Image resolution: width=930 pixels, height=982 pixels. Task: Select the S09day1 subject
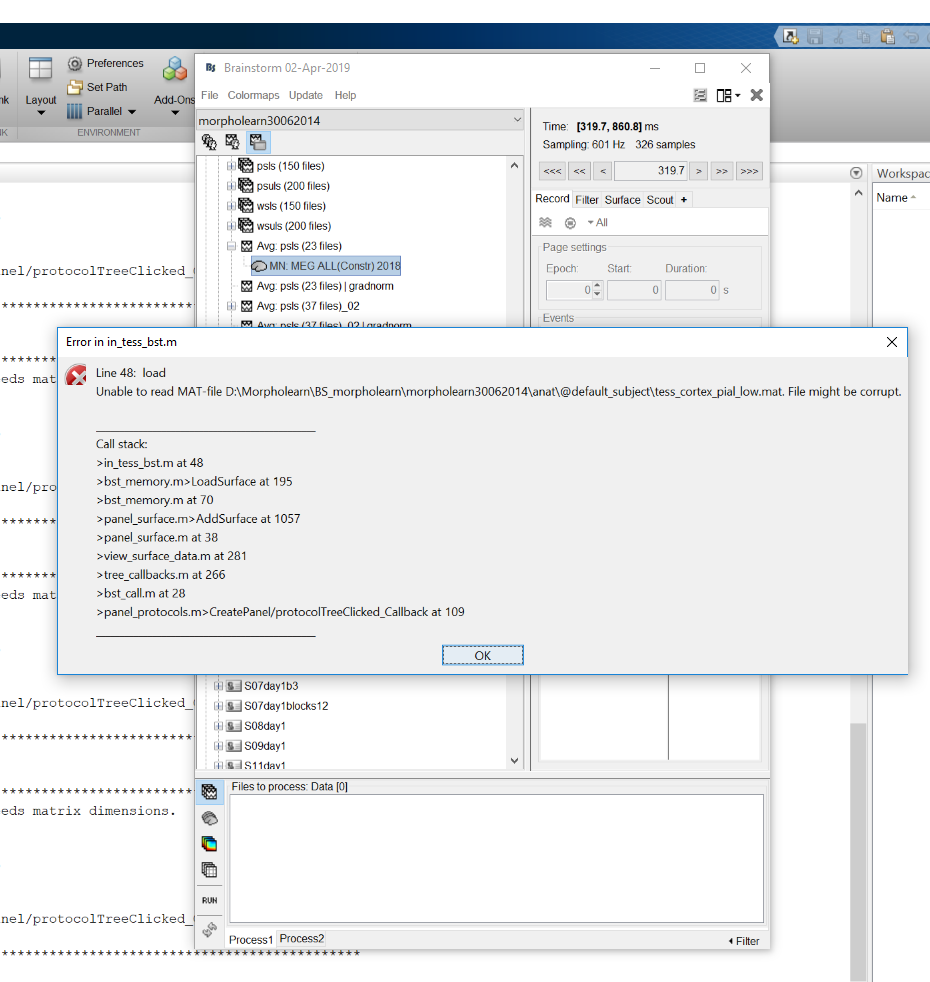point(264,746)
